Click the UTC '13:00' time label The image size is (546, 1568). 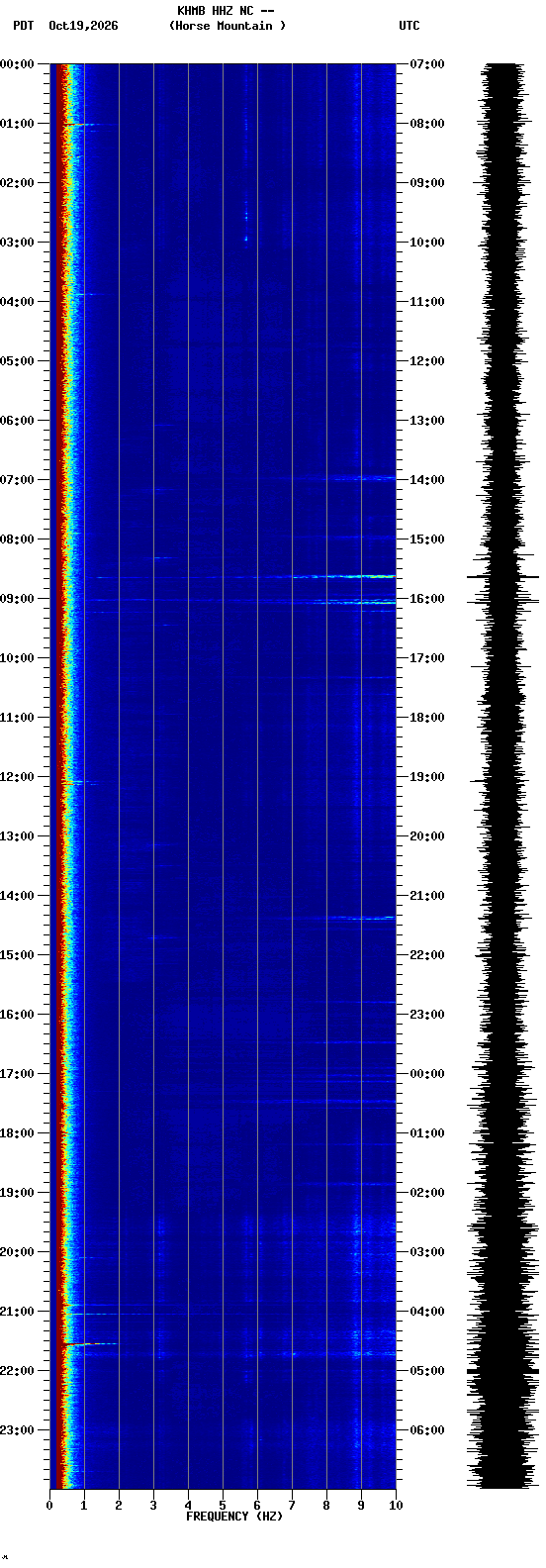click(427, 421)
